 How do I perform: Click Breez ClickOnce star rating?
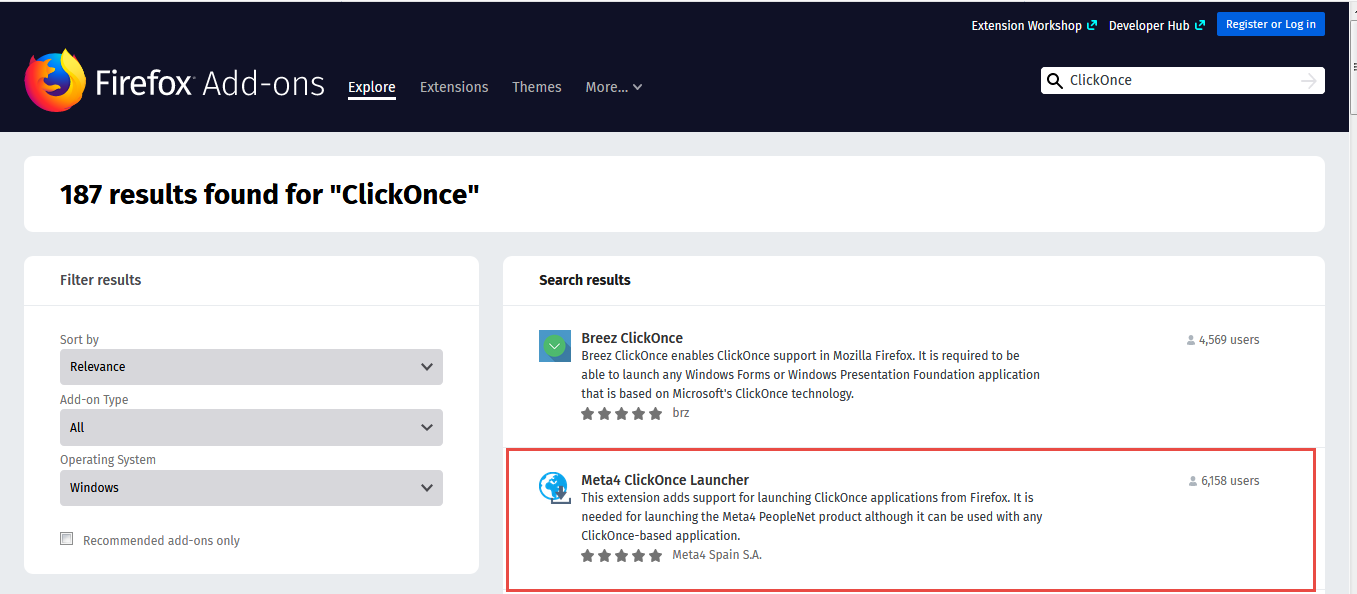(621, 413)
